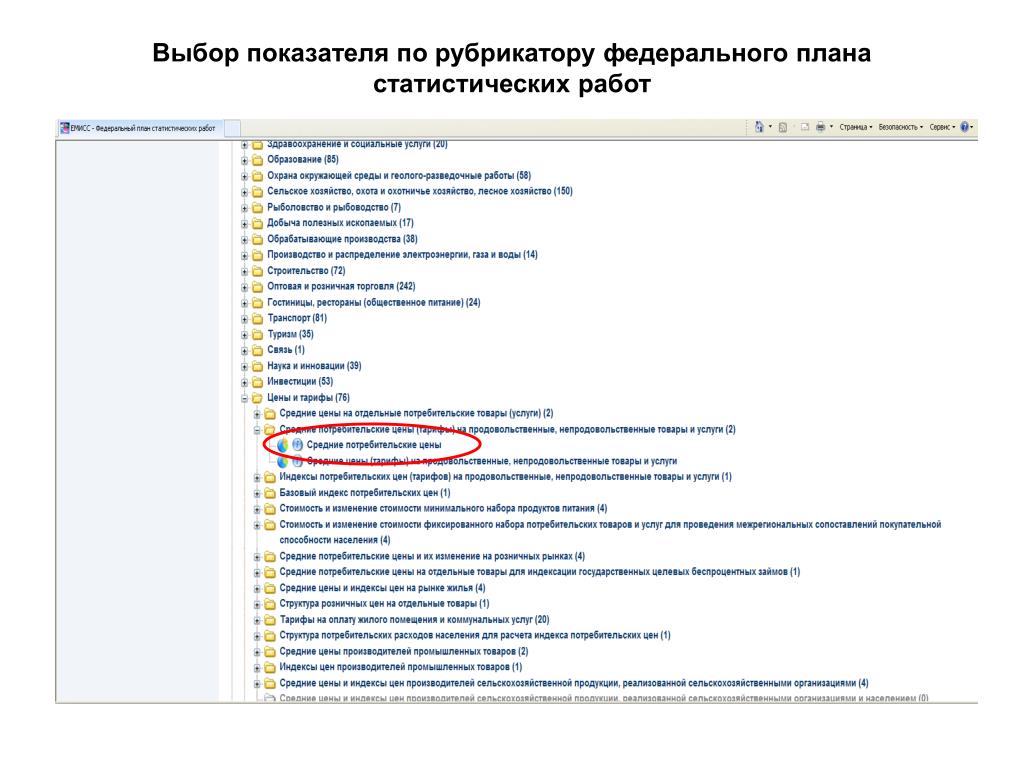Select Охрана окружающей среды и геолого-разведочные работы (58)
1024x768 pixels.
[x=399, y=176]
